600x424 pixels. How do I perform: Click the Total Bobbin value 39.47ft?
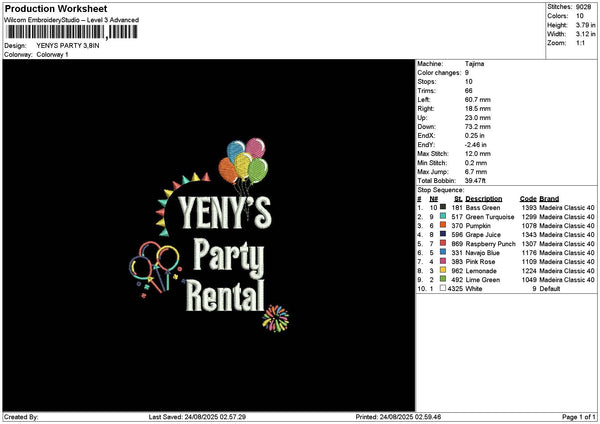click(x=475, y=181)
